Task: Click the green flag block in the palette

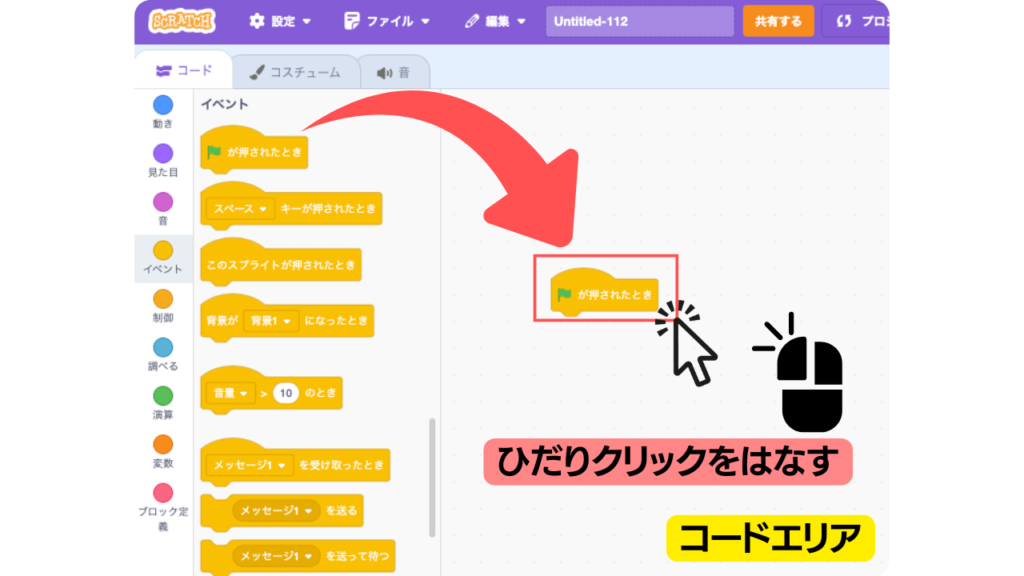Action: point(254,151)
